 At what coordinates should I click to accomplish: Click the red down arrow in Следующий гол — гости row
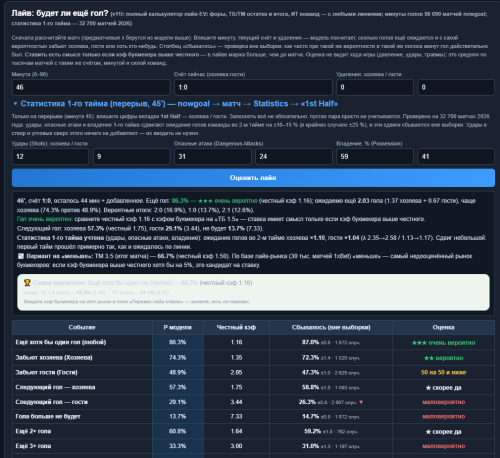point(361,402)
